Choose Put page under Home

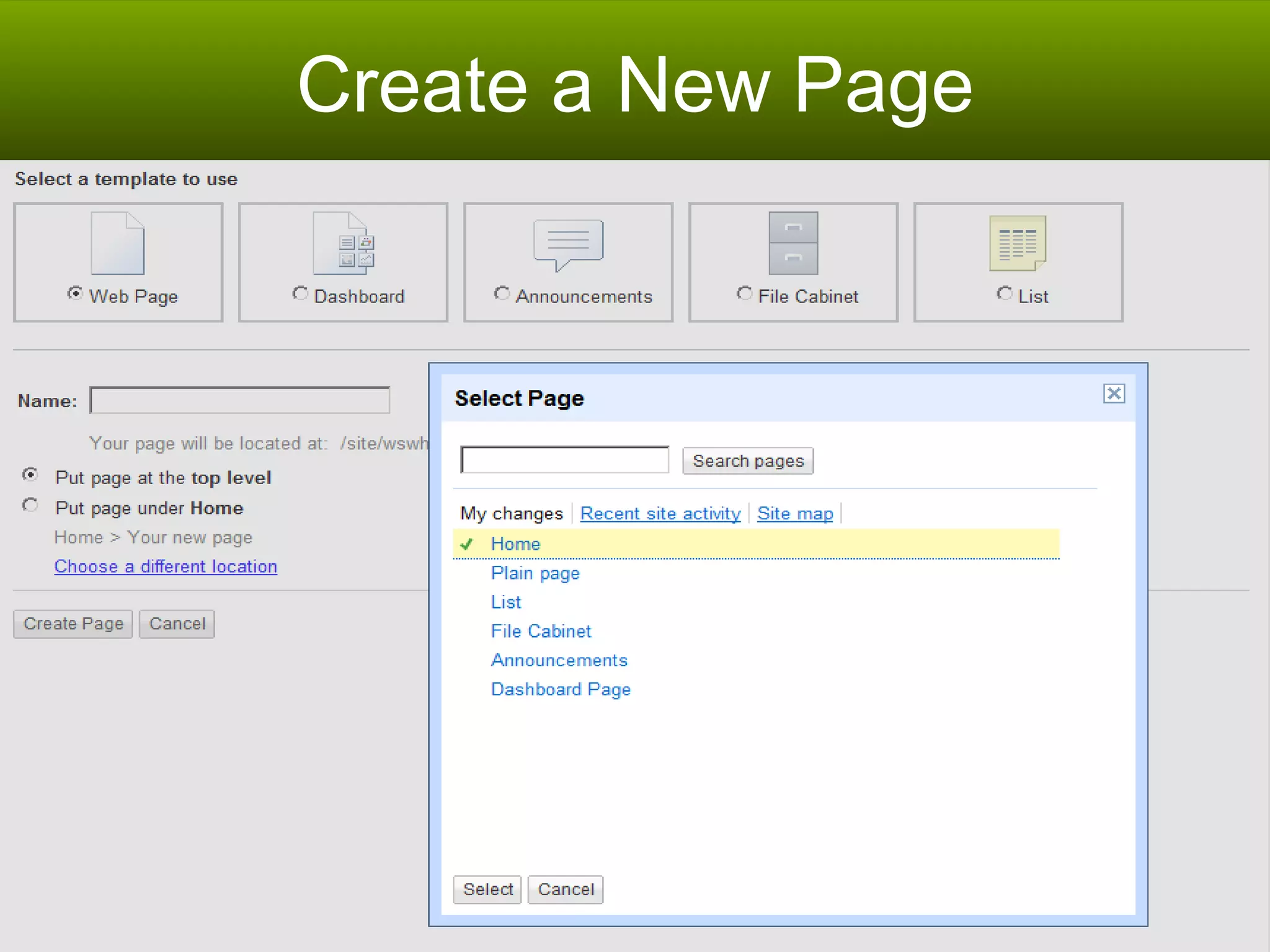pyautogui.click(x=30, y=505)
